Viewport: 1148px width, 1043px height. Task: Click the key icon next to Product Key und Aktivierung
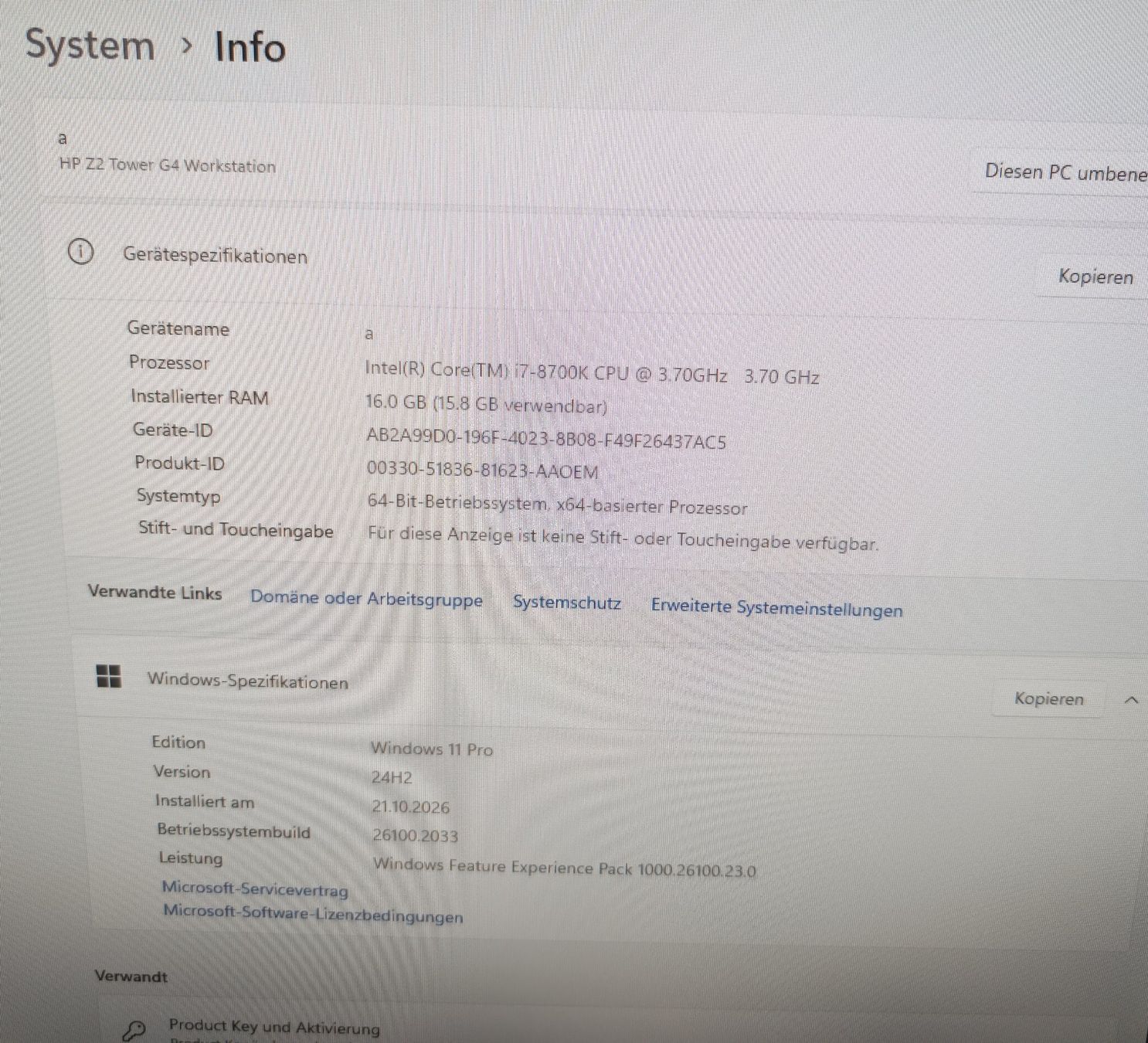134,1030
